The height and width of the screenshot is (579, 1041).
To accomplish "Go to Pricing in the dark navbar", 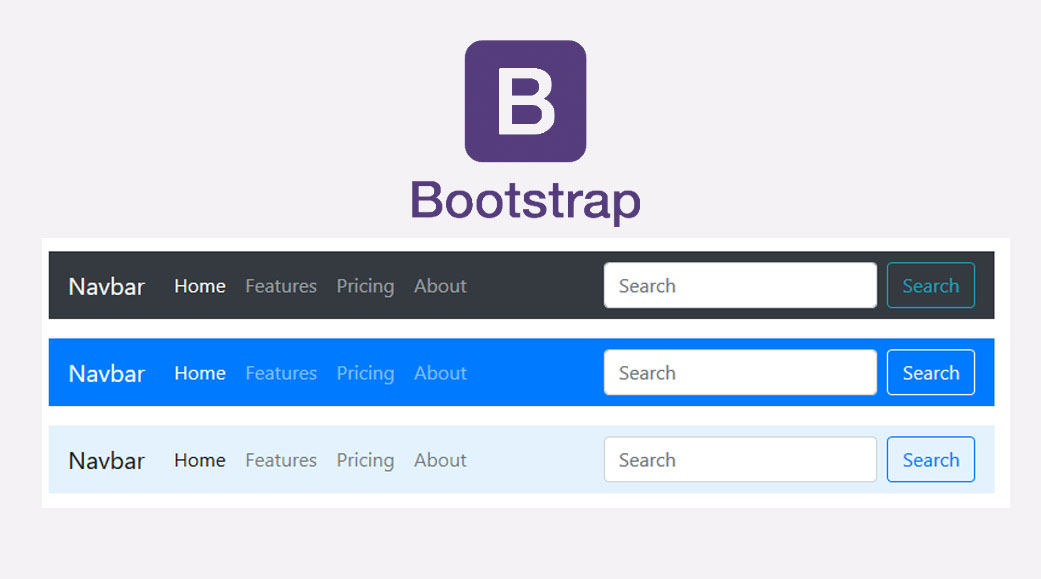I will point(365,286).
